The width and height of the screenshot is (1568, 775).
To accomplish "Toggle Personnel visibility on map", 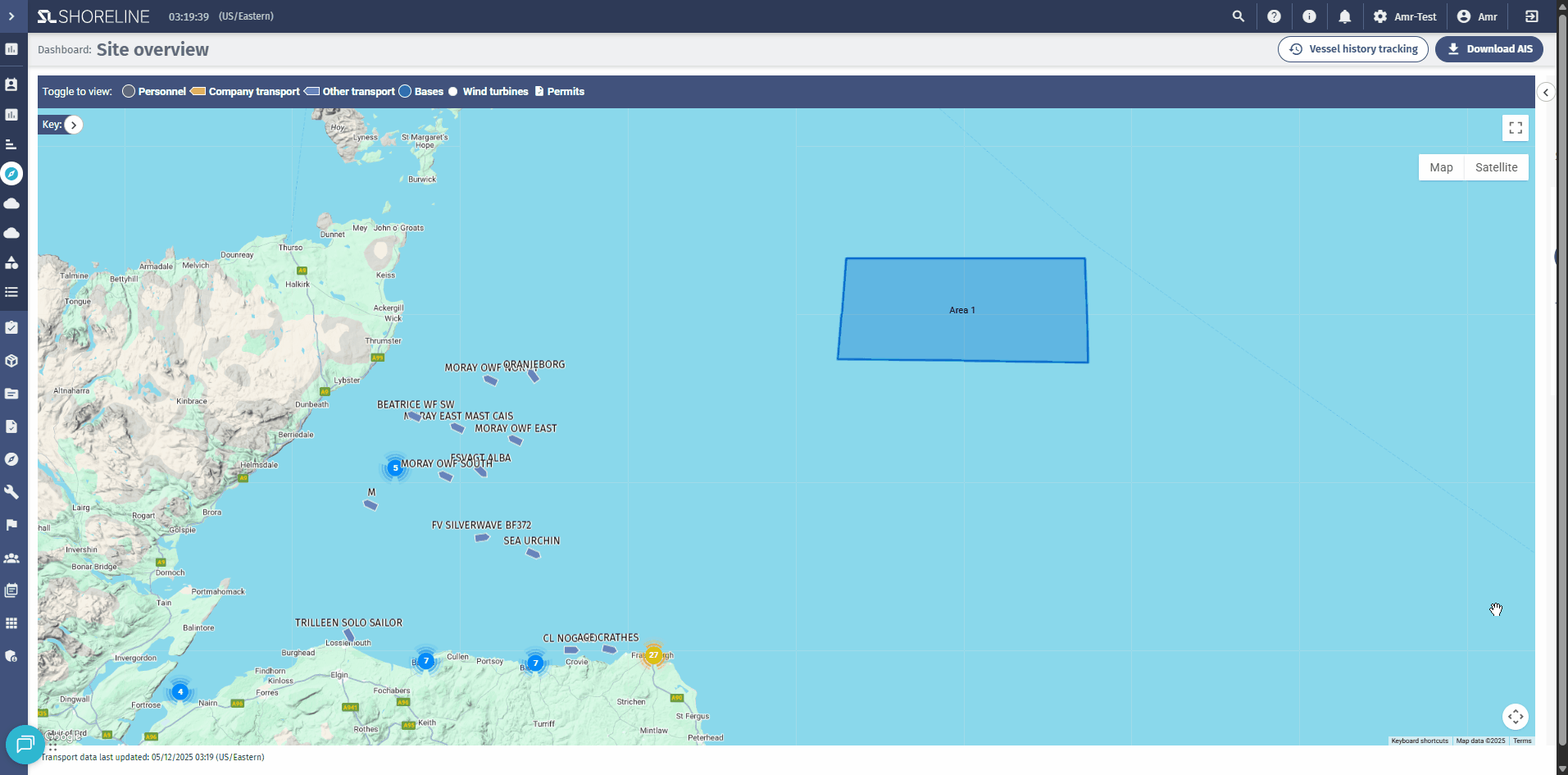I will (x=153, y=92).
